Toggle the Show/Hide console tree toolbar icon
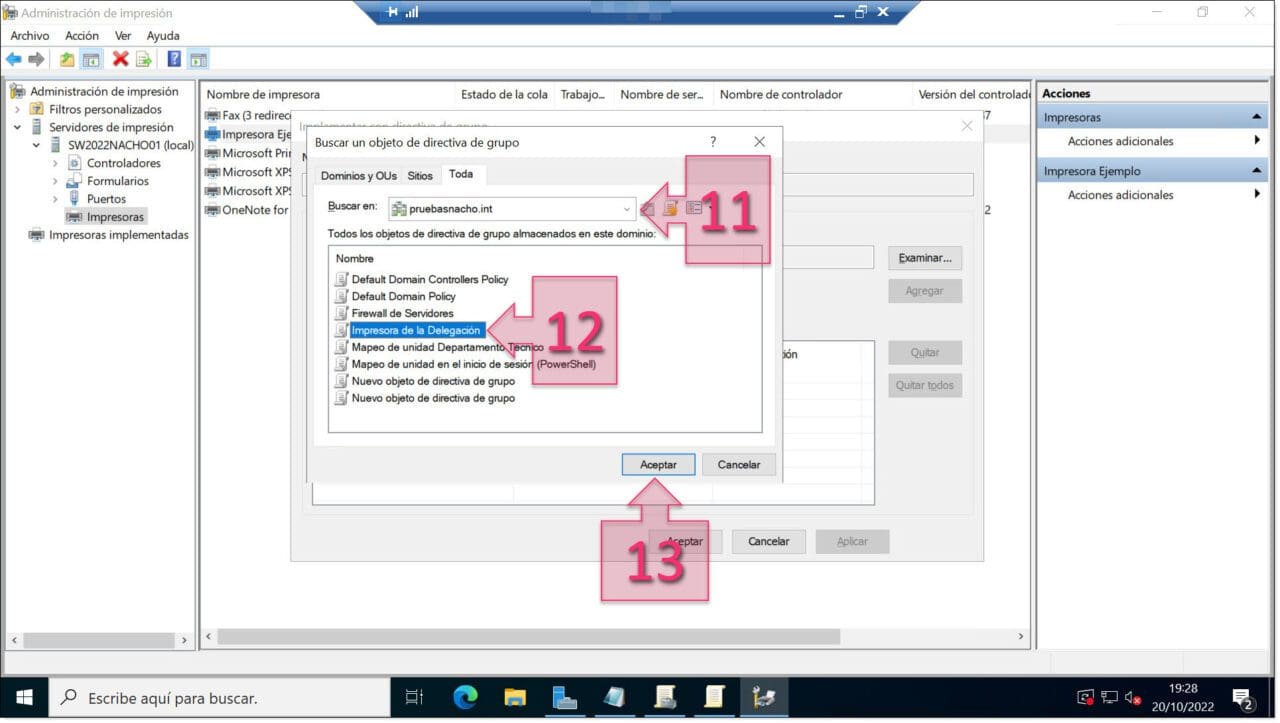Viewport: 1280px width, 723px height. tap(90, 59)
